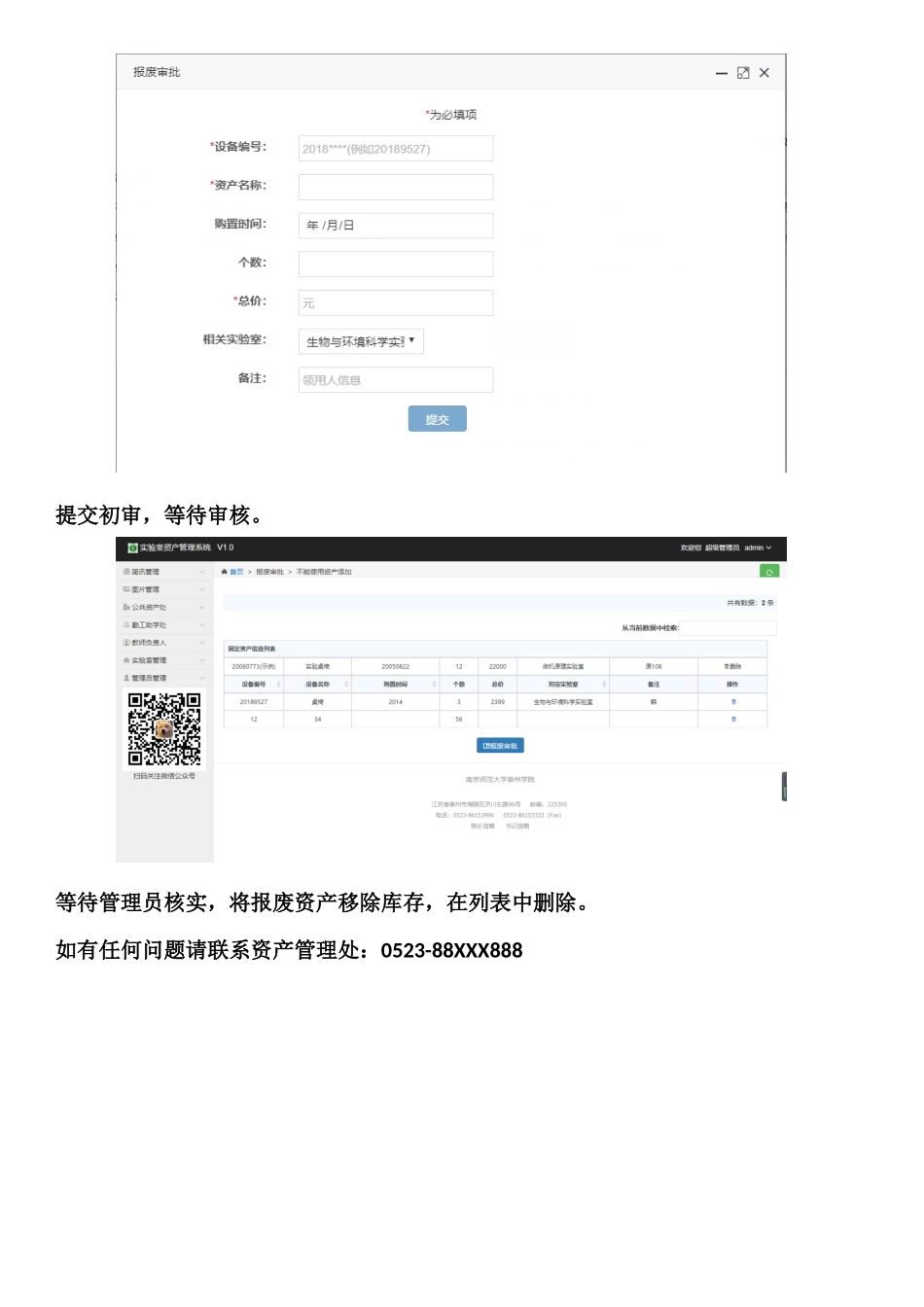
Task: Click the home icon before 首页 breadcrumb
Action: [x=224, y=571]
